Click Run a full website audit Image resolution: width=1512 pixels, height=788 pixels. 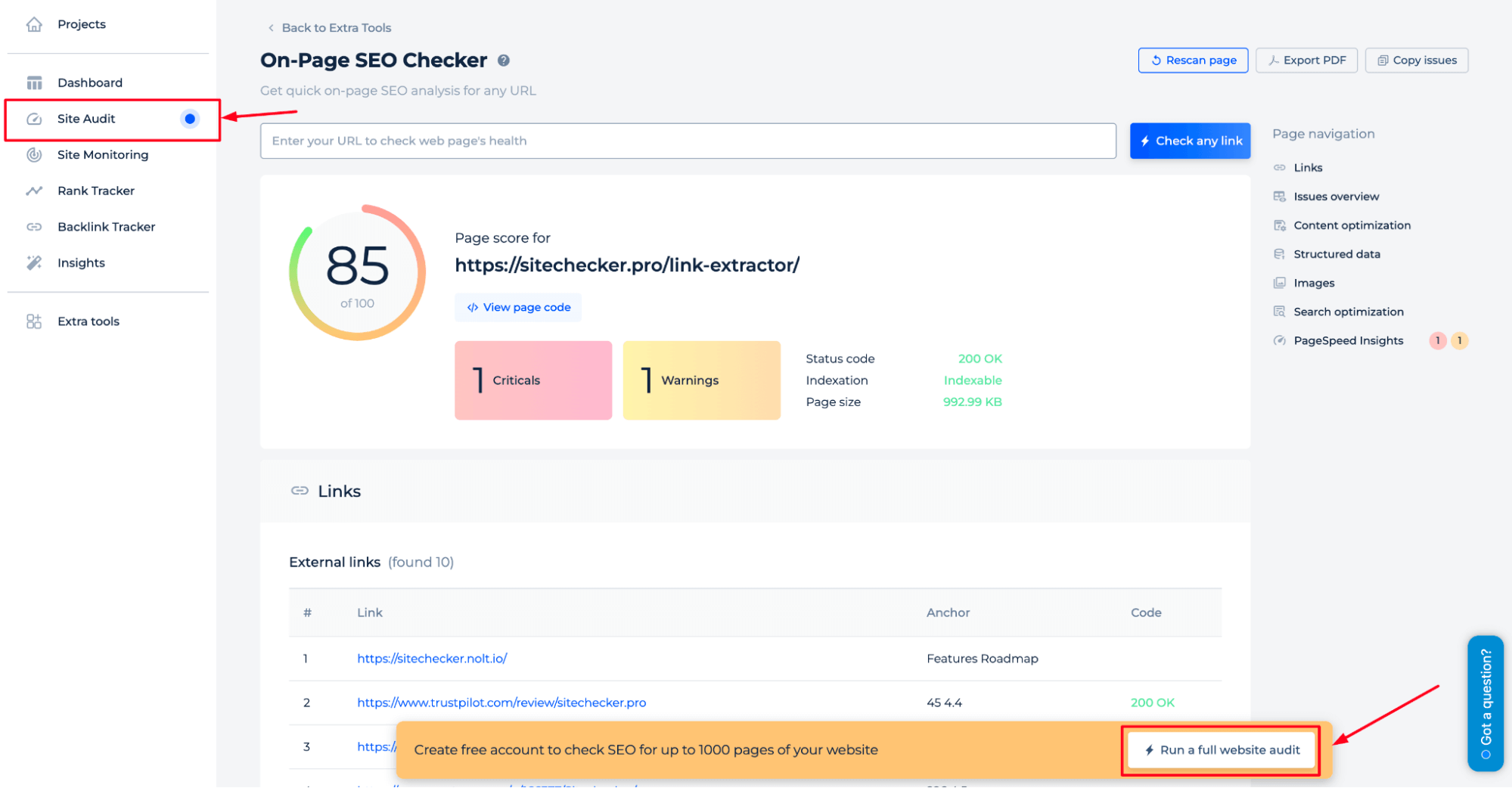(1222, 750)
